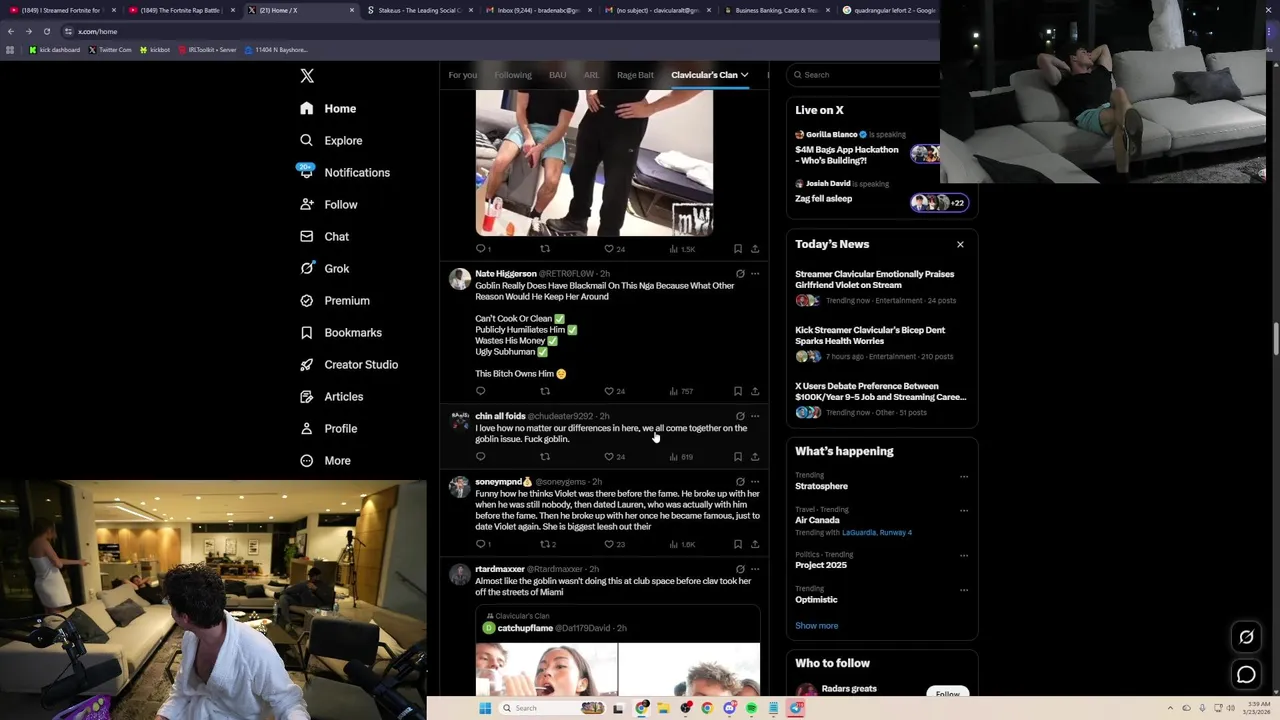Bookmark chin all folds' post
The image size is (1280, 720).
tap(738, 457)
